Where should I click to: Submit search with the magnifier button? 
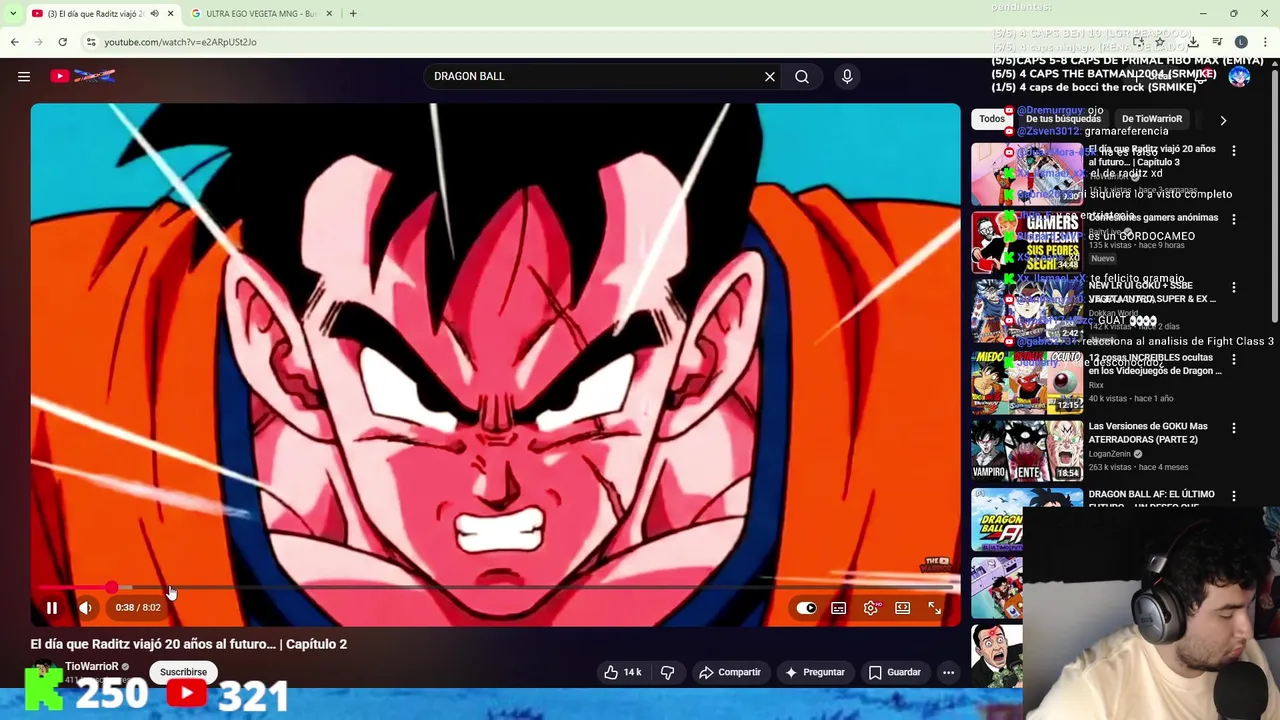(802, 76)
